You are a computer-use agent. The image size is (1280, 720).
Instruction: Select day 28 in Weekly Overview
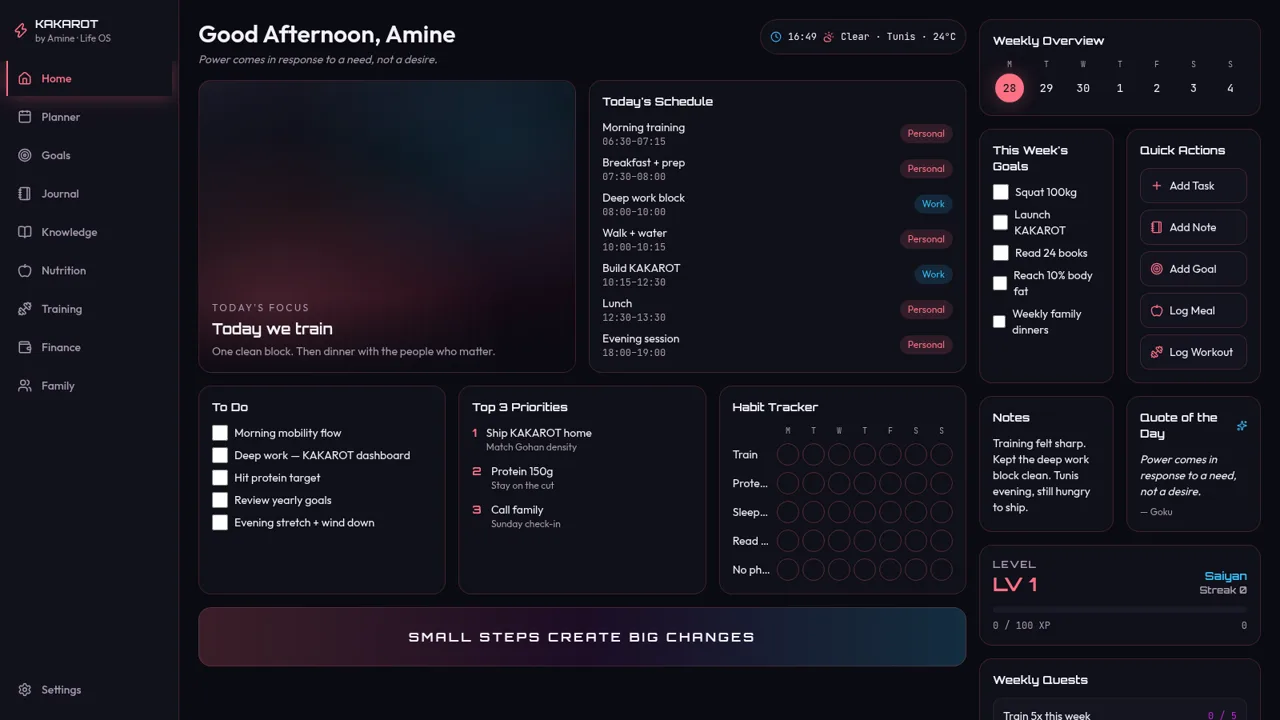pyautogui.click(x=1009, y=88)
